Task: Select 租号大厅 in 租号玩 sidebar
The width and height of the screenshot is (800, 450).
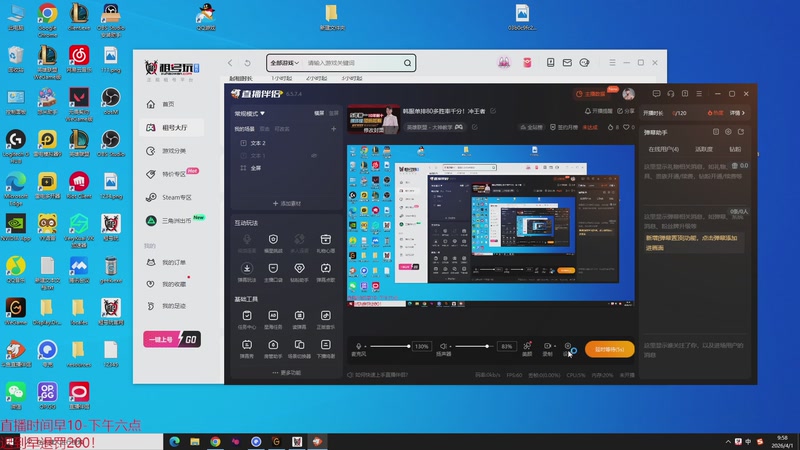Action: (x=171, y=128)
